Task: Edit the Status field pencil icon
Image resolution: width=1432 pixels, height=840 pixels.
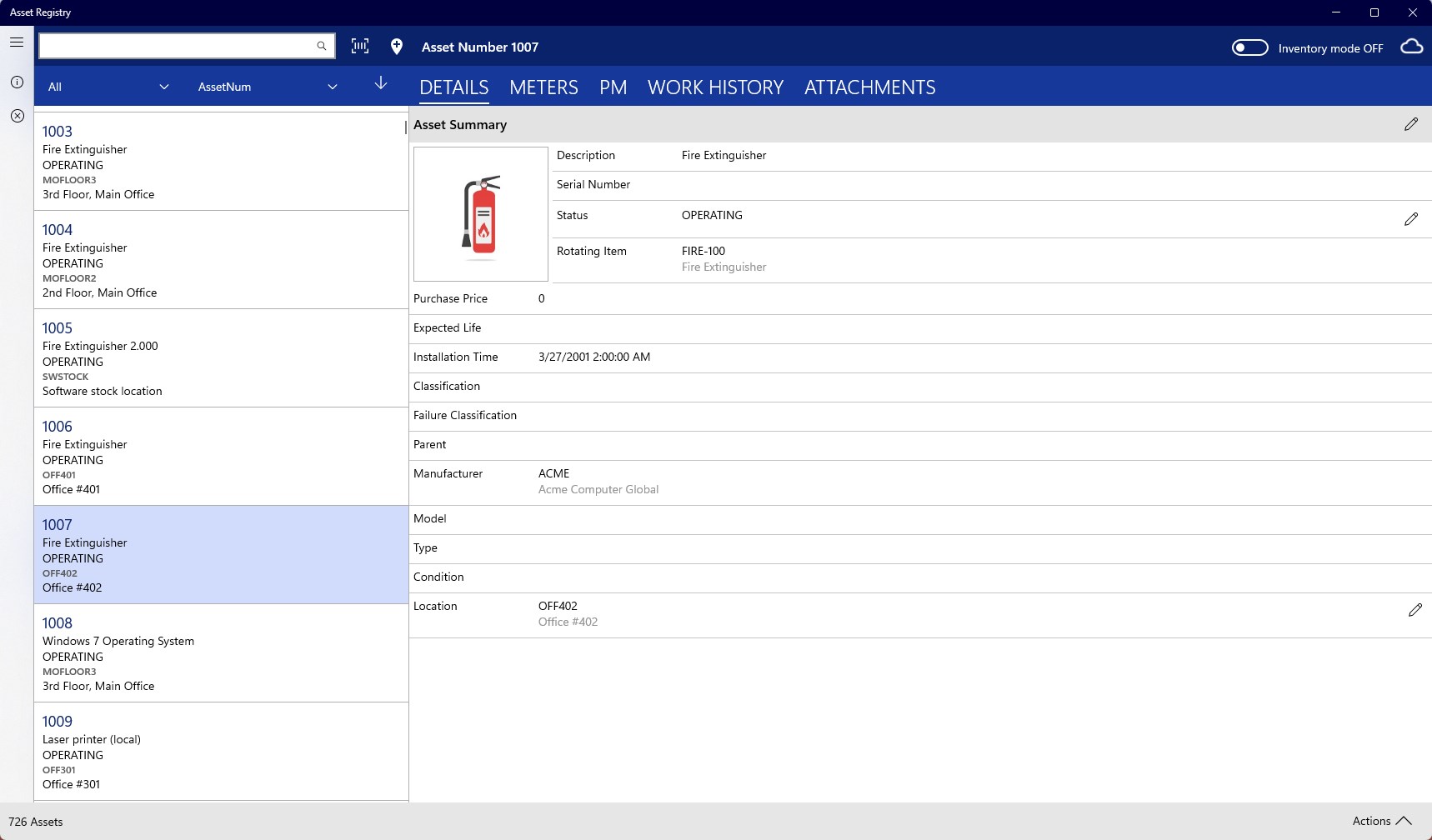Action: point(1410,219)
